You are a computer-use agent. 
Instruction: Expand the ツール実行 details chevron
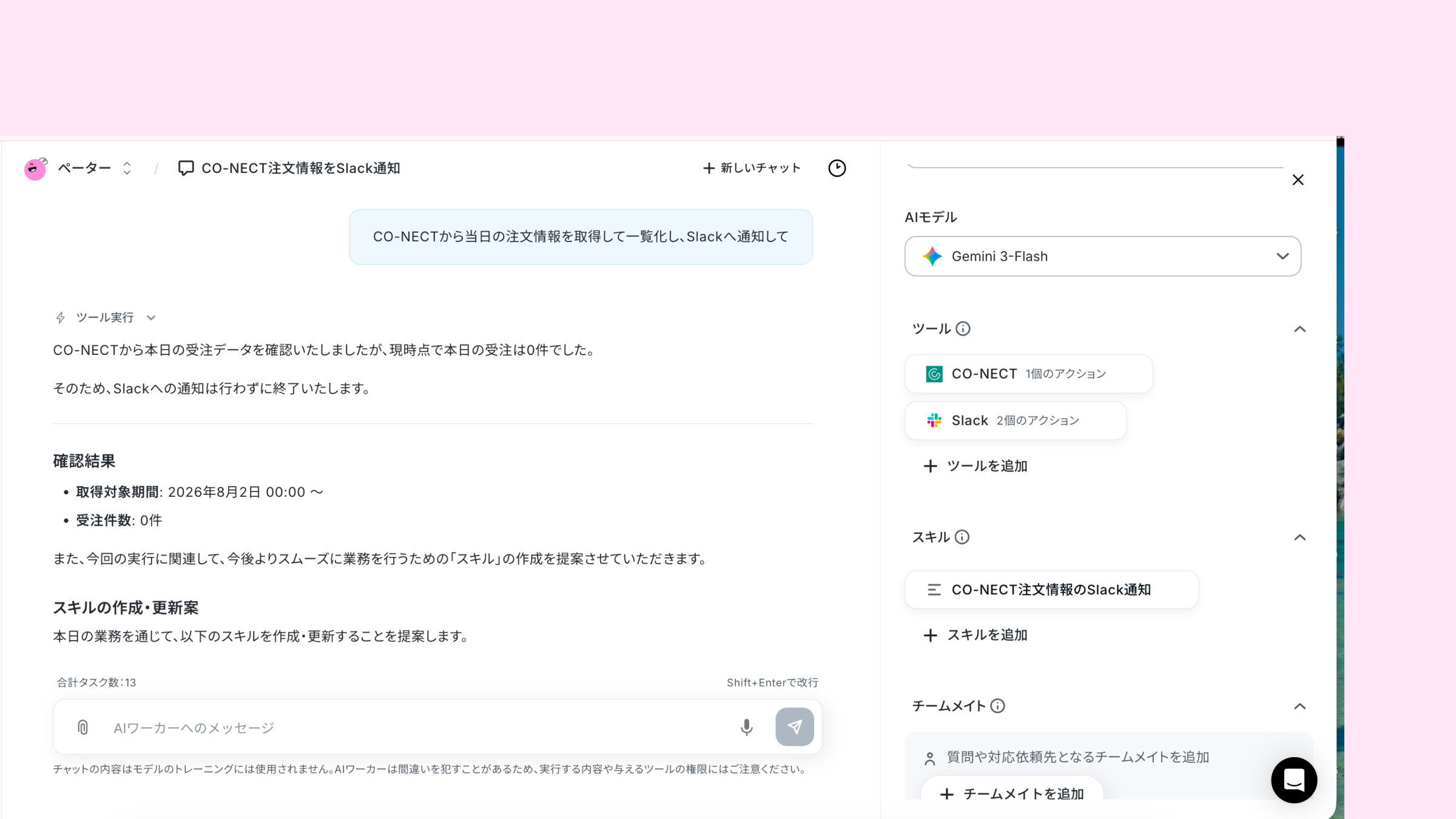click(151, 318)
